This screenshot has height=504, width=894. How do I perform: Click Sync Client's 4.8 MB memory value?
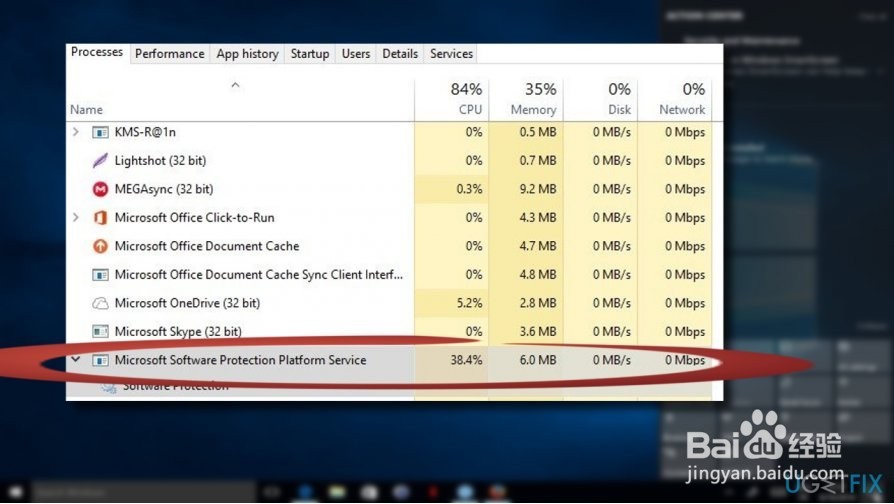pos(538,274)
